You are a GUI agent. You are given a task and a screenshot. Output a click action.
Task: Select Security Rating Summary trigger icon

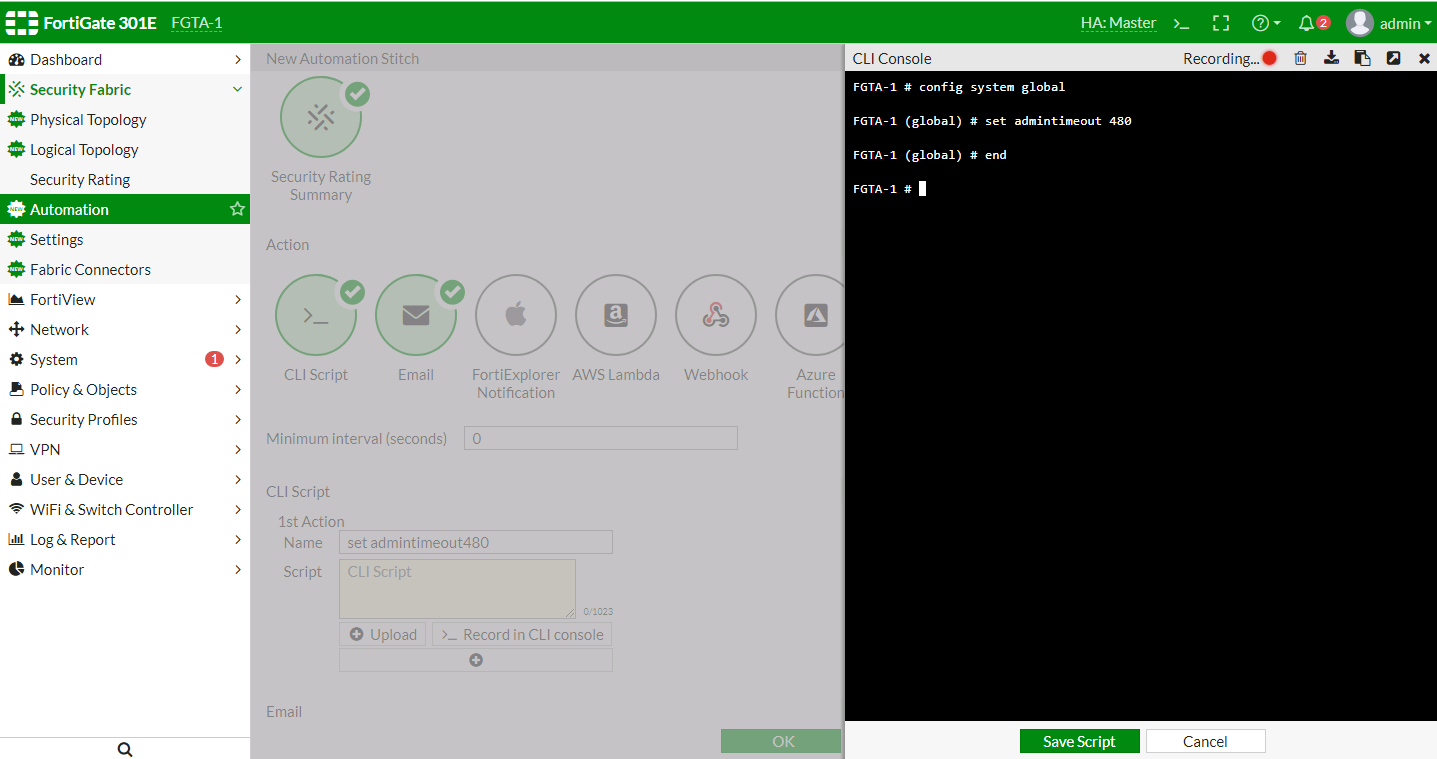(x=320, y=117)
